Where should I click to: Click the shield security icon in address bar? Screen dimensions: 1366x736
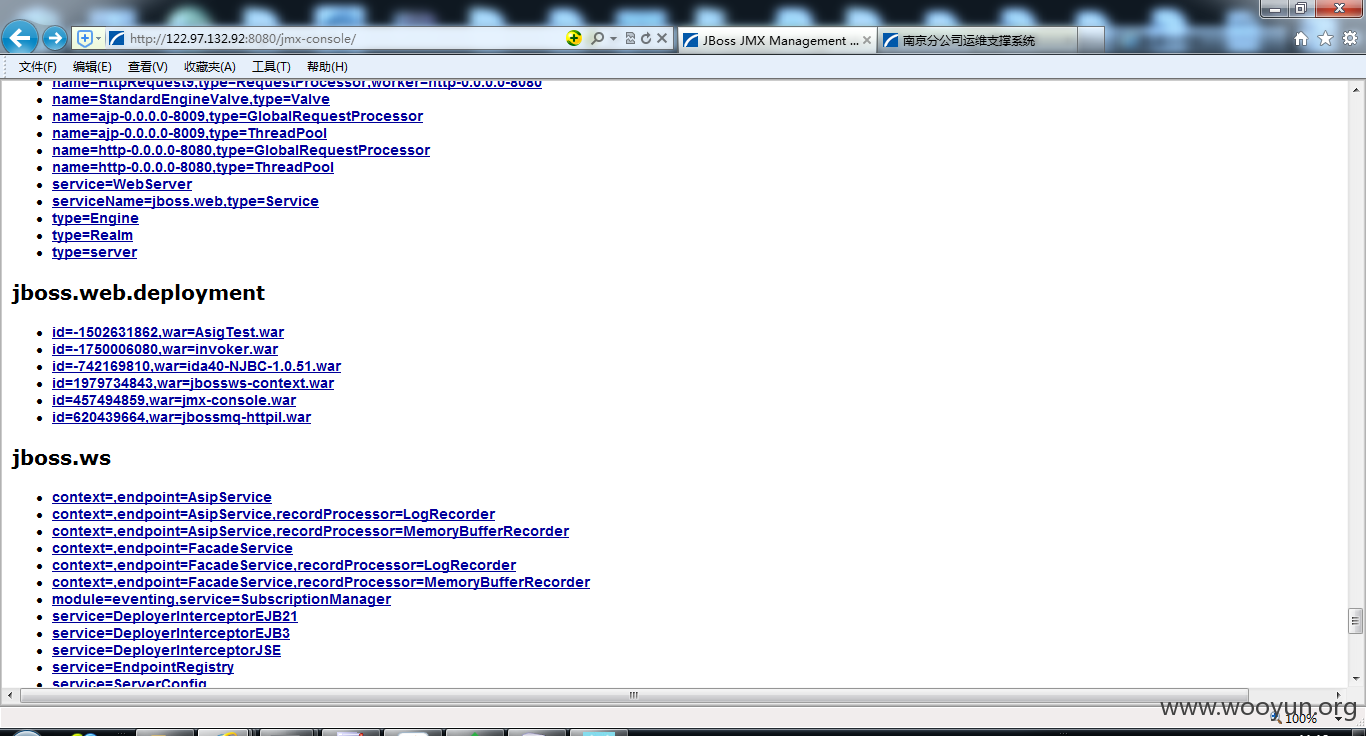85,39
